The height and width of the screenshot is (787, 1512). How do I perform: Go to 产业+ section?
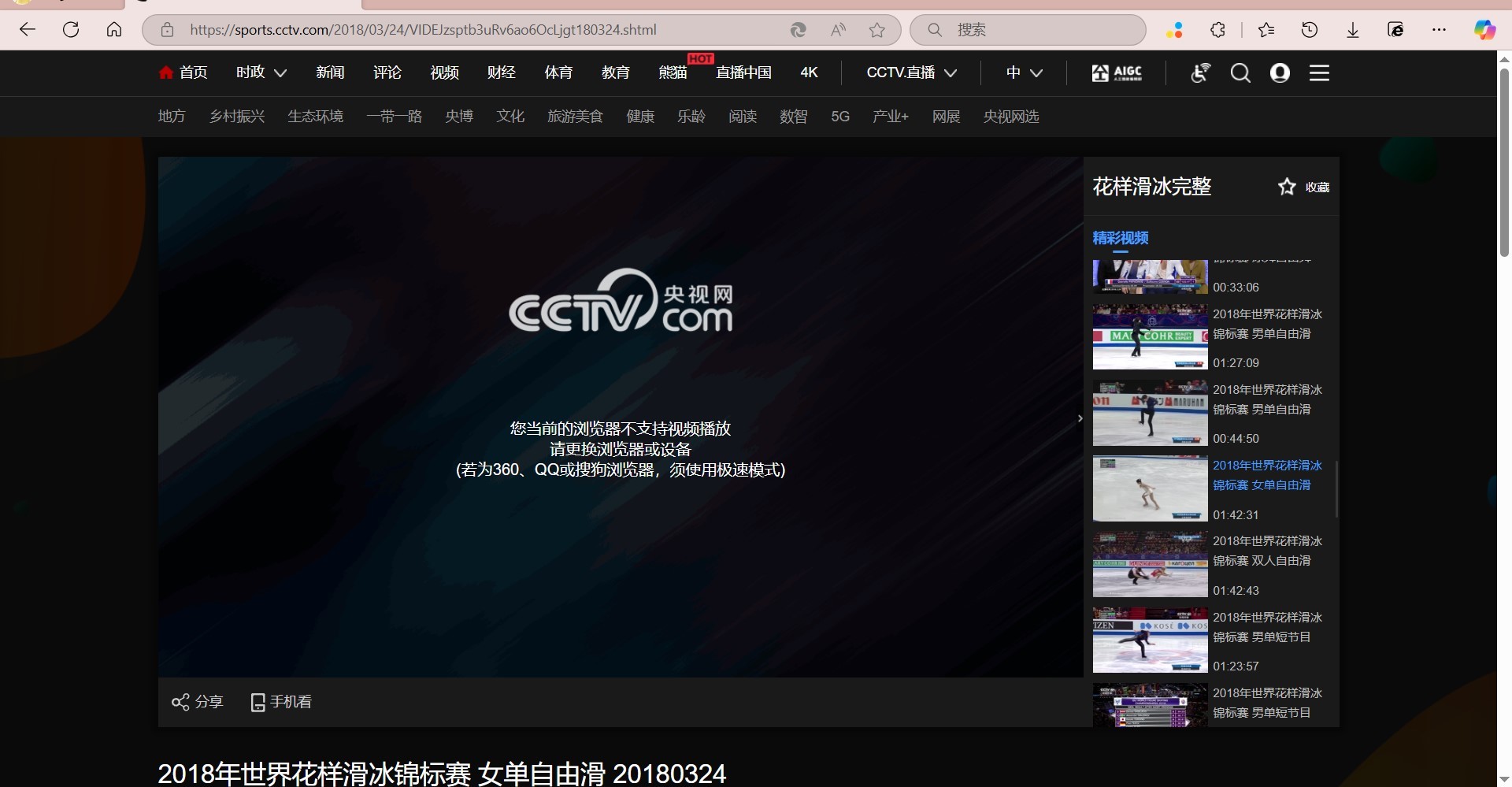pos(891,117)
